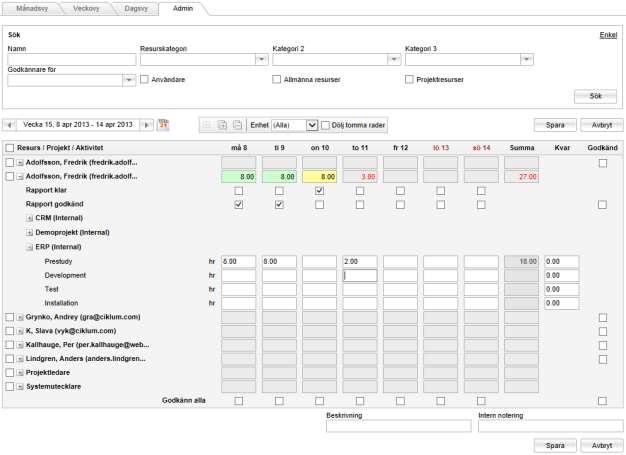Viewport: 626px width, 455px height.
Task: Click Test Kvar field showing 0.00
Action: point(562,289)
